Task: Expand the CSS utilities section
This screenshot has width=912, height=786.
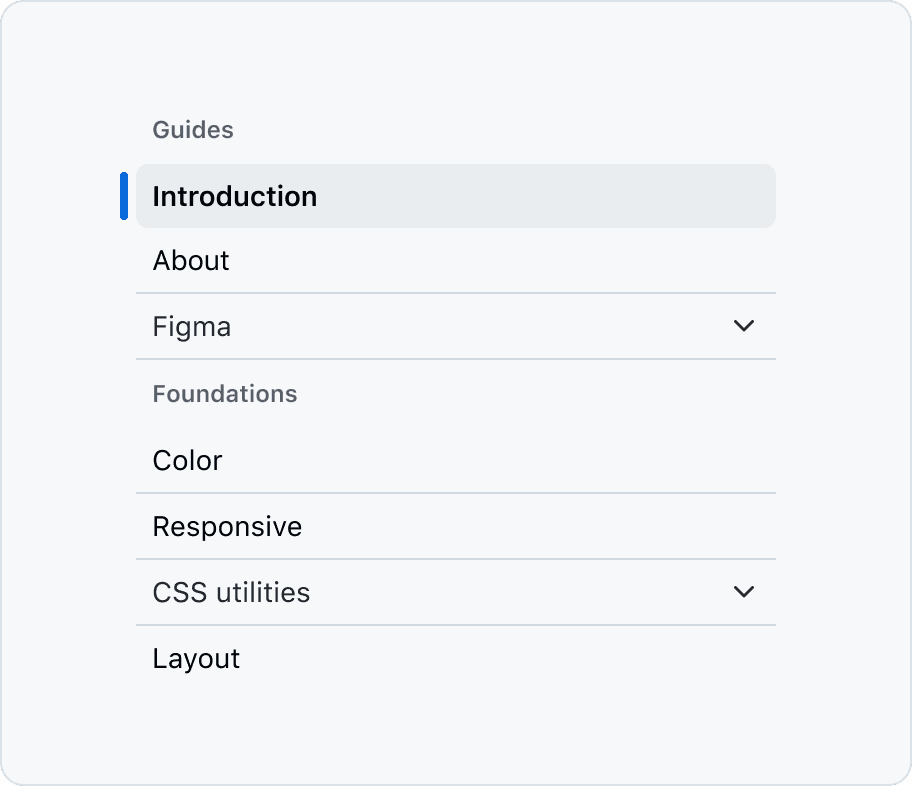Action: tap(455, 592)
